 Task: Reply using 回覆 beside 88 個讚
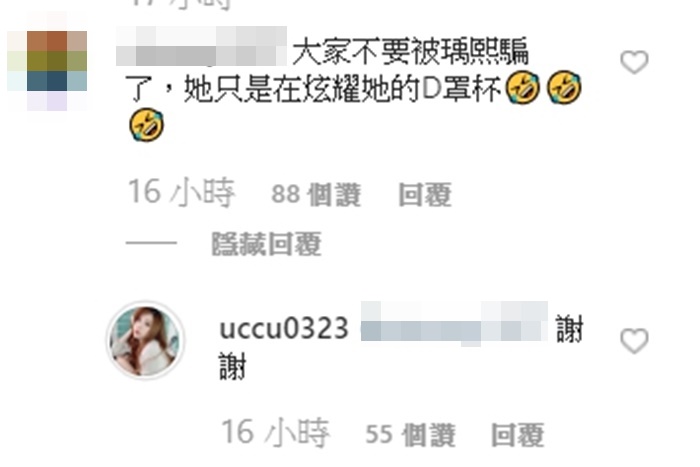coord(425,195)
